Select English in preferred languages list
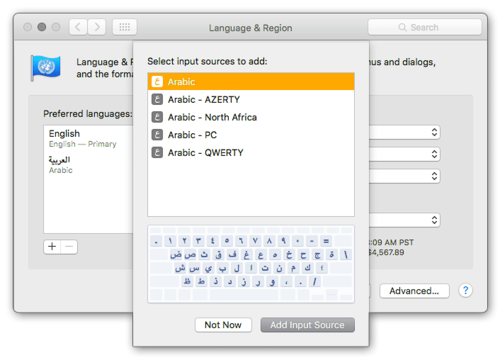 click(x=88, y=138)
